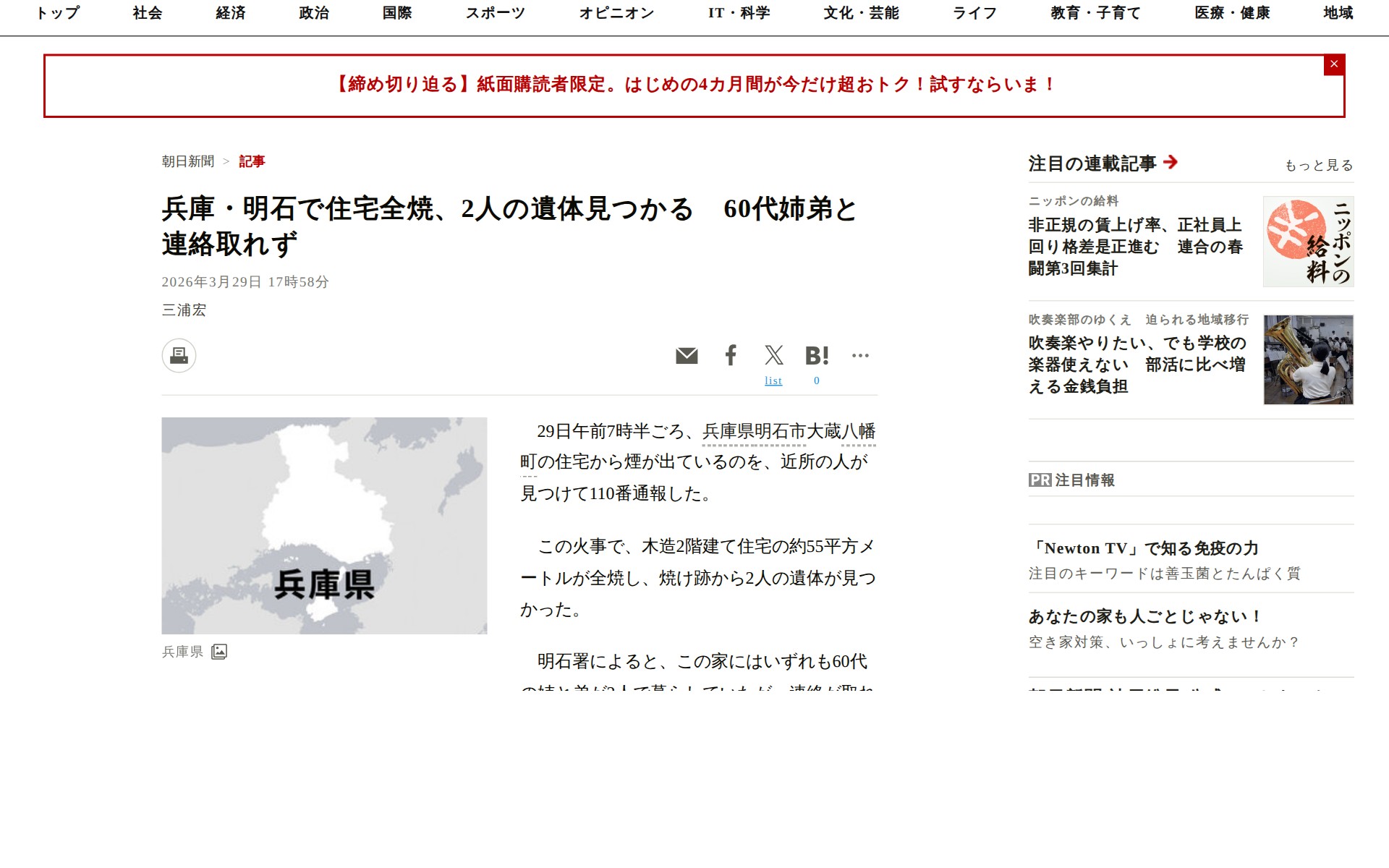Click the list link under X

tap(773, 380)
